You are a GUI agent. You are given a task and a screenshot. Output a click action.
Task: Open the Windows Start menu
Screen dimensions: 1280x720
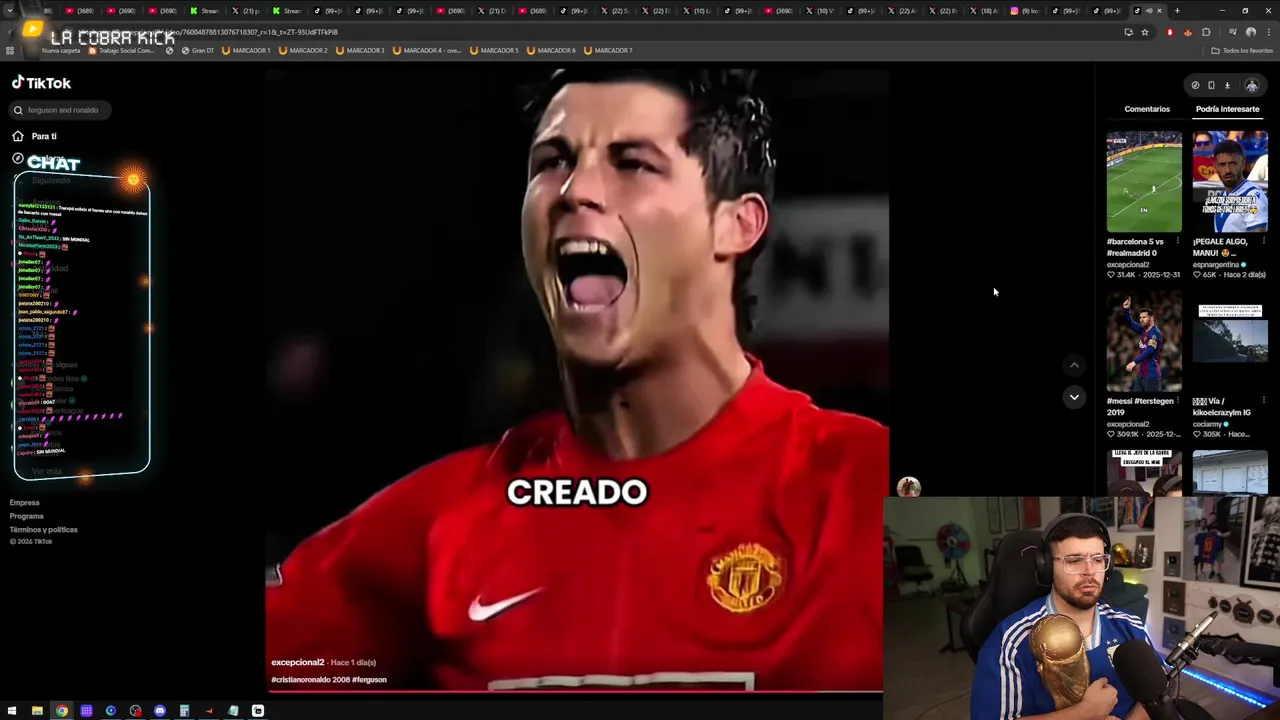11,711
